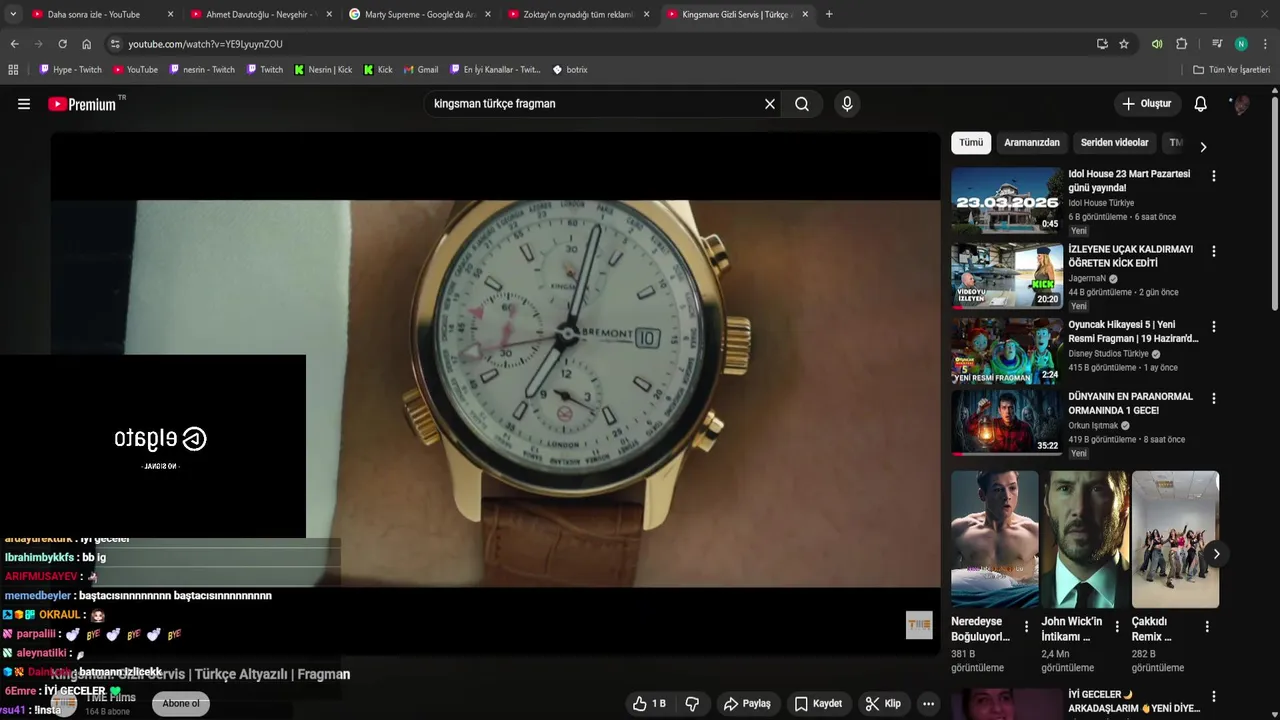This screenshot has height=720, width=1280.
Task: Click the TME channel watermark in player
Action: point(919,625)
